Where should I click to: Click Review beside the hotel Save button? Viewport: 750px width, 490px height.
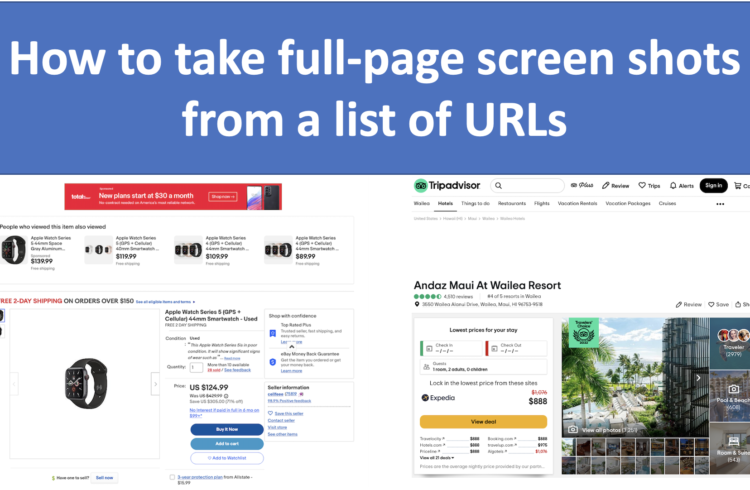coord(688,304)
